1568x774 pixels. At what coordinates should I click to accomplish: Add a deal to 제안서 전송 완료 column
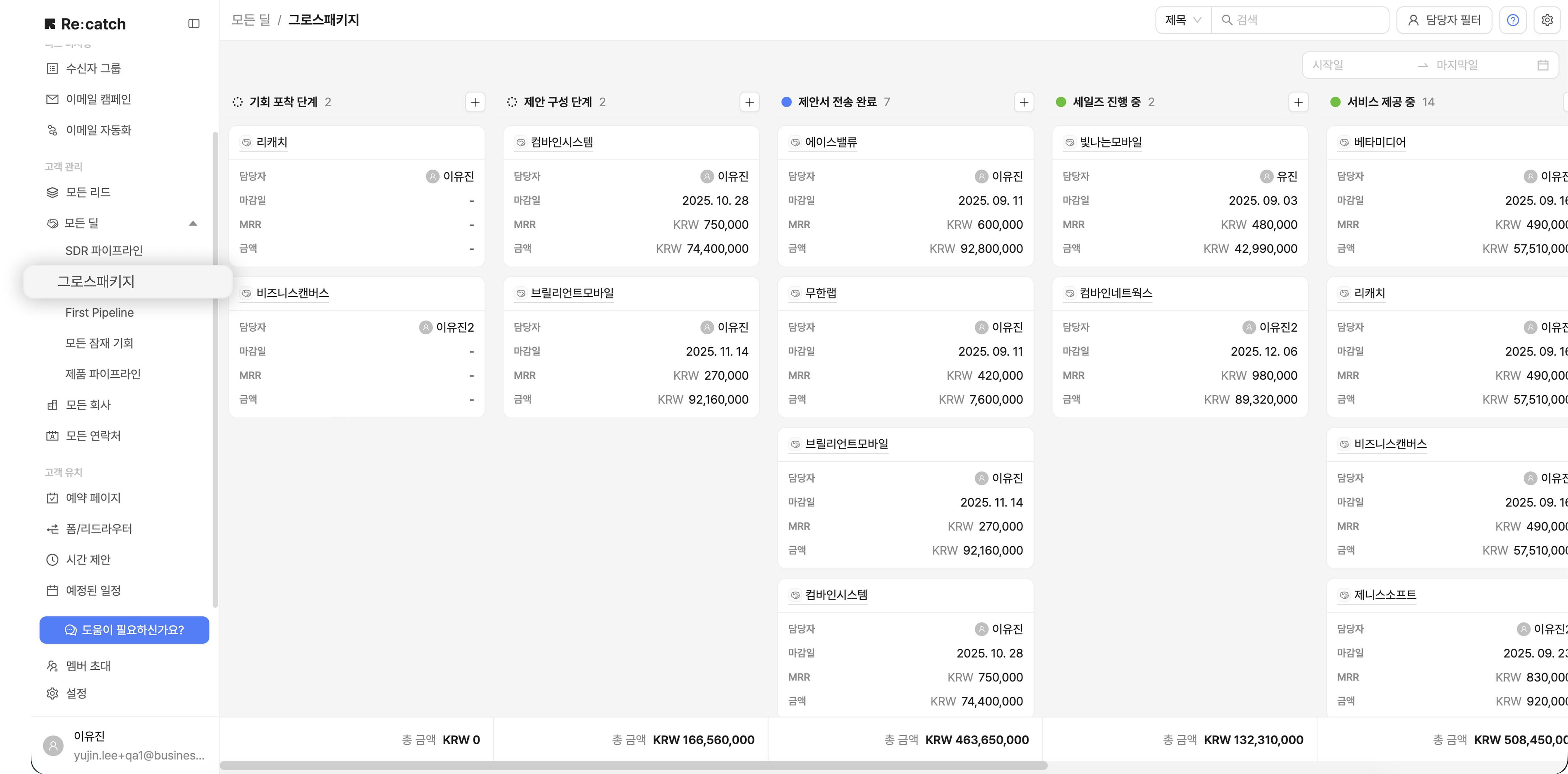coord(1024,102)
